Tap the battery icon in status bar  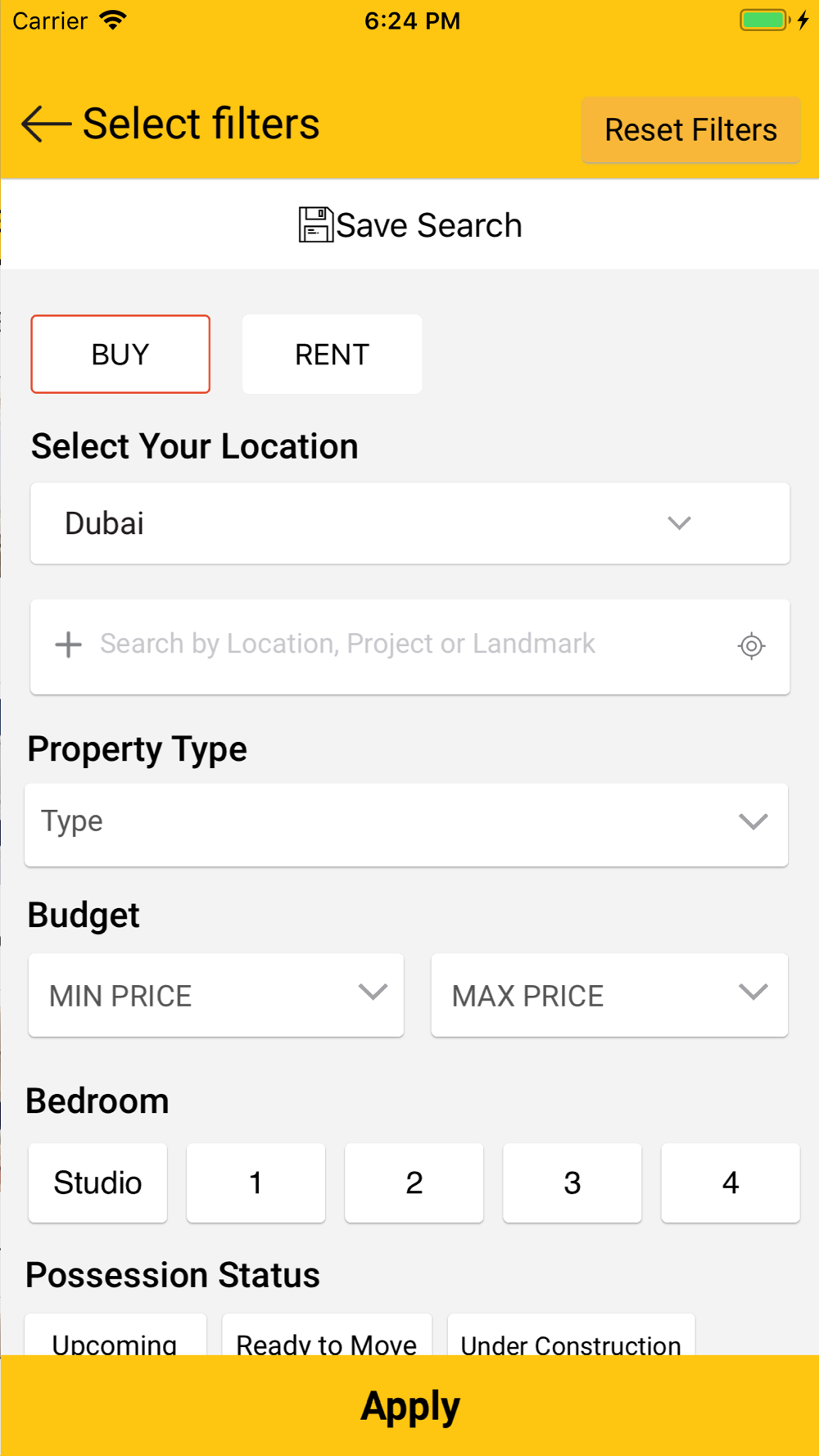[764, 20]
